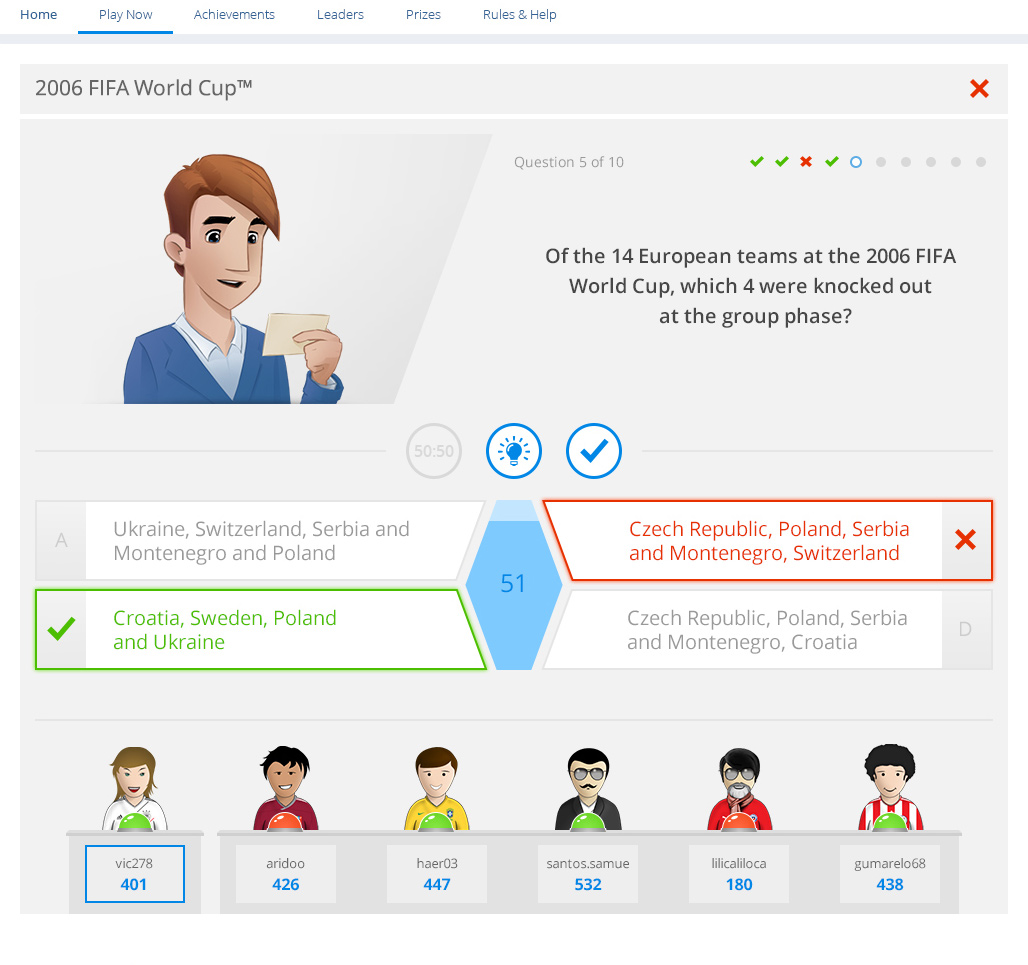The height and width of the screenshot is (965, 1028).
Task: Select the vic278 score box
Action: (134, 874)
